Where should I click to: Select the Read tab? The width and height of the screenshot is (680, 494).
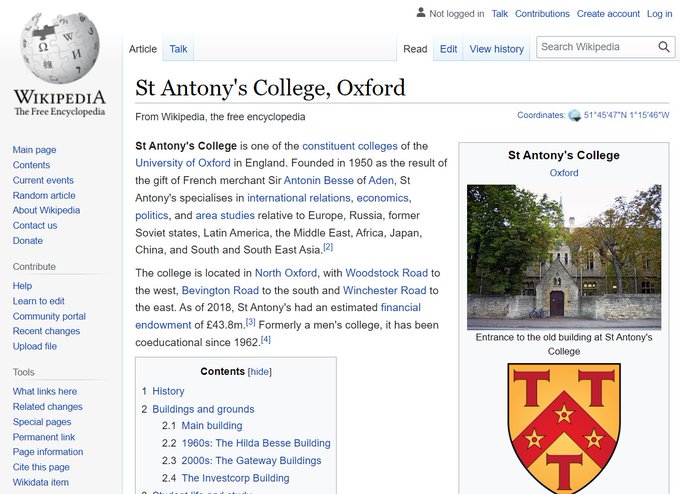click(415, 49)
